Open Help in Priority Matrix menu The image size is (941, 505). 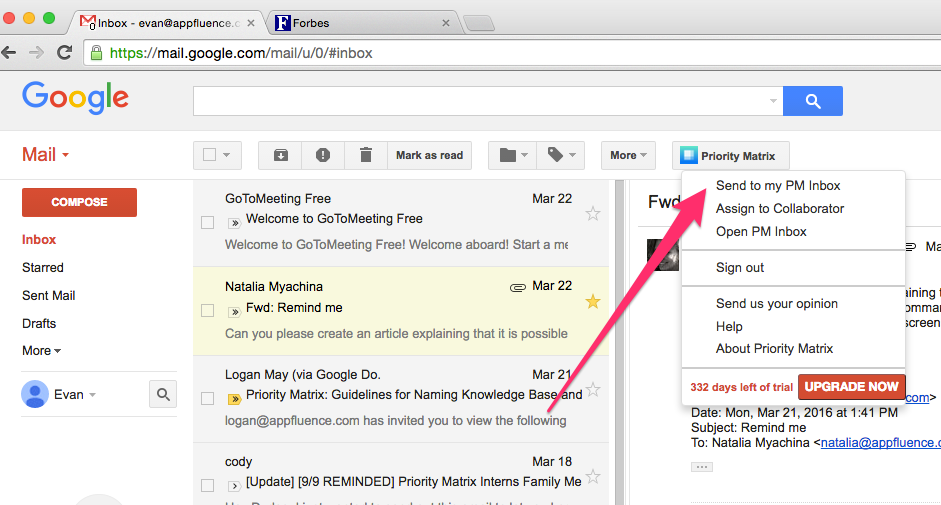coord(729,326)
